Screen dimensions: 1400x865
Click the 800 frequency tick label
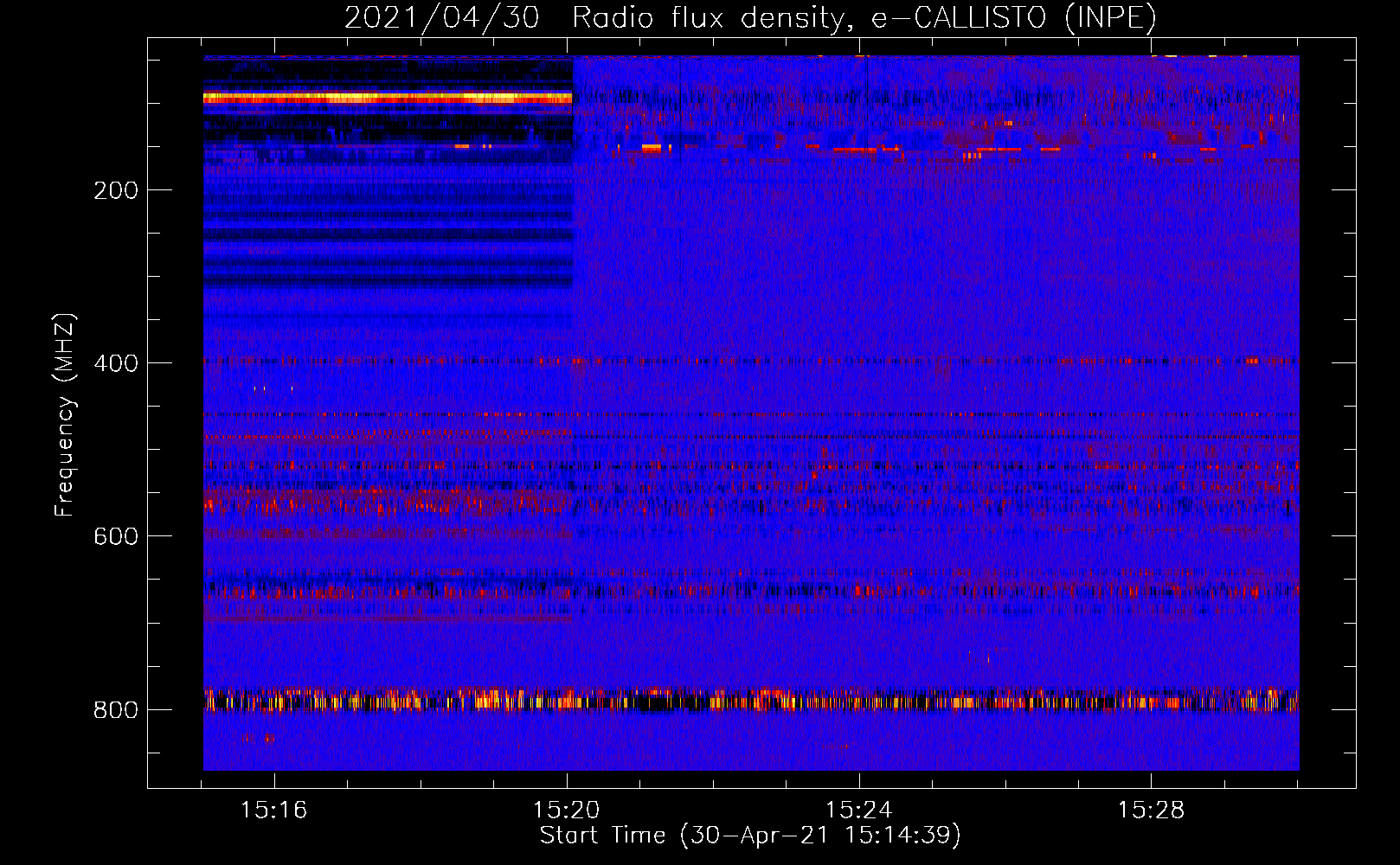(x=116, y=710)
